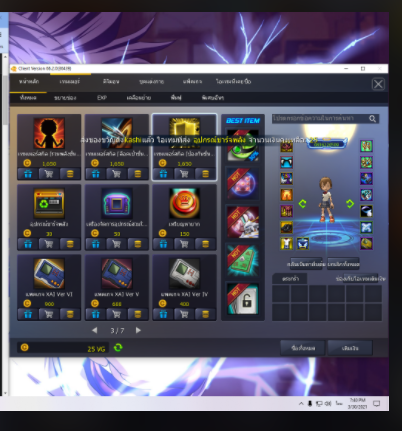402x431 pixels.
Task: Go to the next shop page arrow
Action: [138, 330]
